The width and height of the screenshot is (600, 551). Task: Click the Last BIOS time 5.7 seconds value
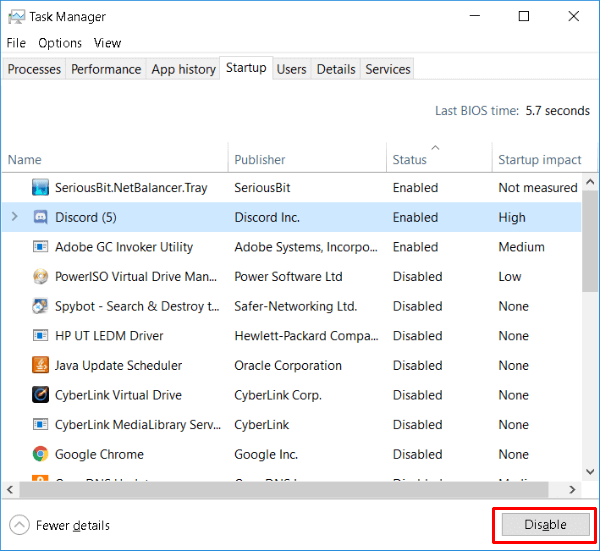[558, 111]
